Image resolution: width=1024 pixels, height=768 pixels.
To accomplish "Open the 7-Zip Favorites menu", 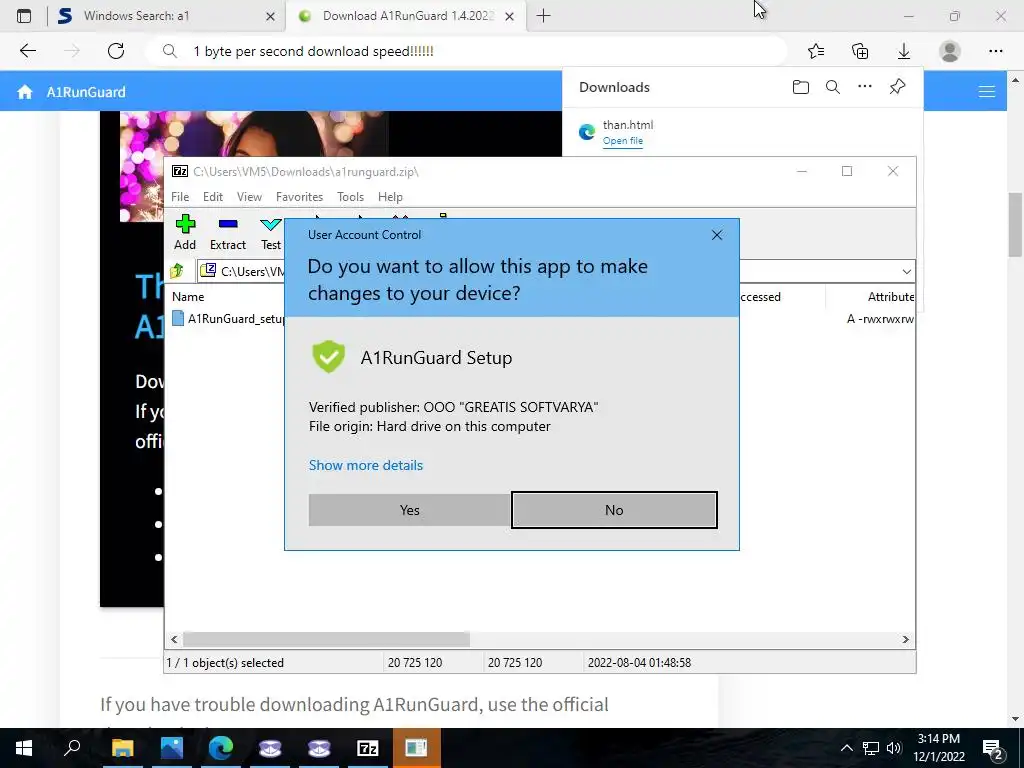I will point(299,197).
